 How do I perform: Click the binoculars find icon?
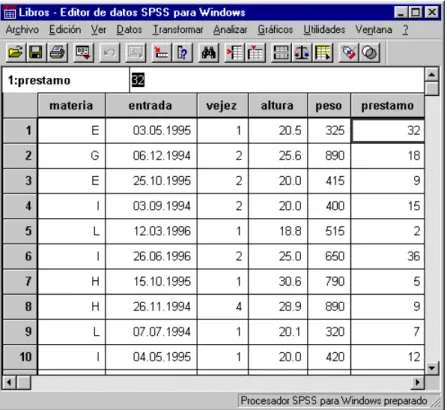208,53
